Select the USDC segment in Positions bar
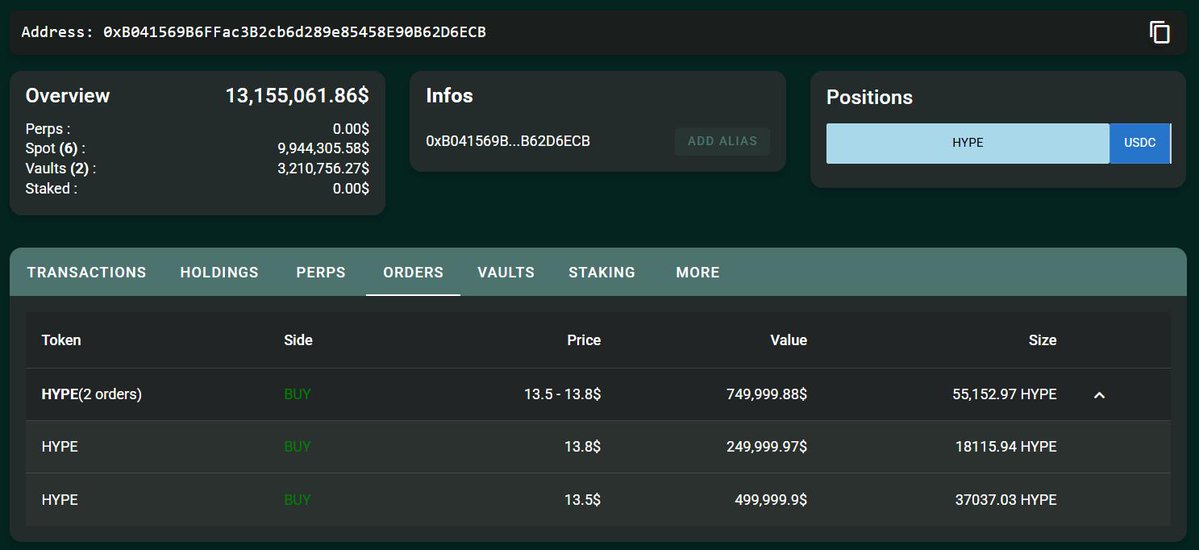 point(1139,143)
